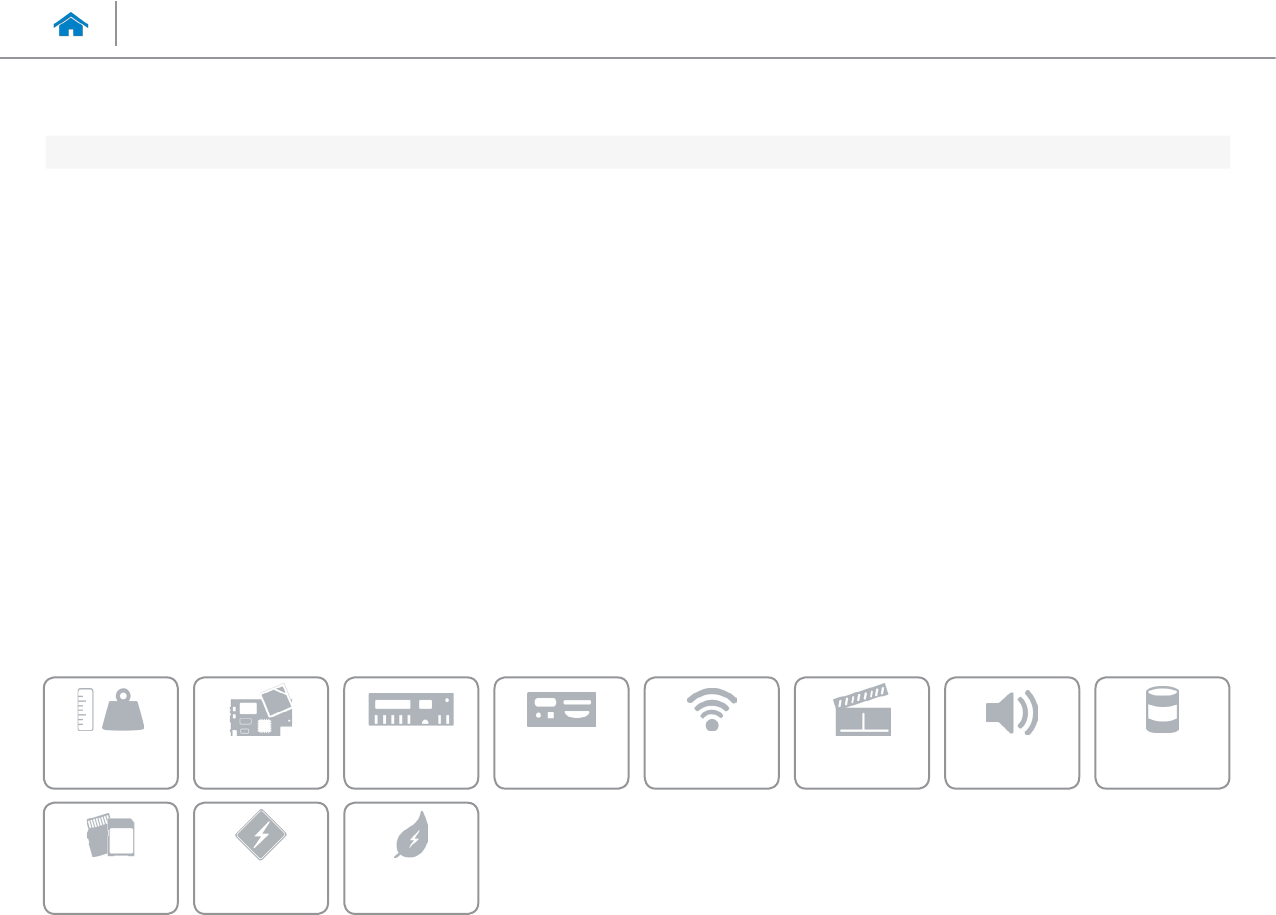Image resolution: width=1276 pixels, height=915 pixels.
Task: Go to the blue Home icon
Action: (x=72, y=26)
